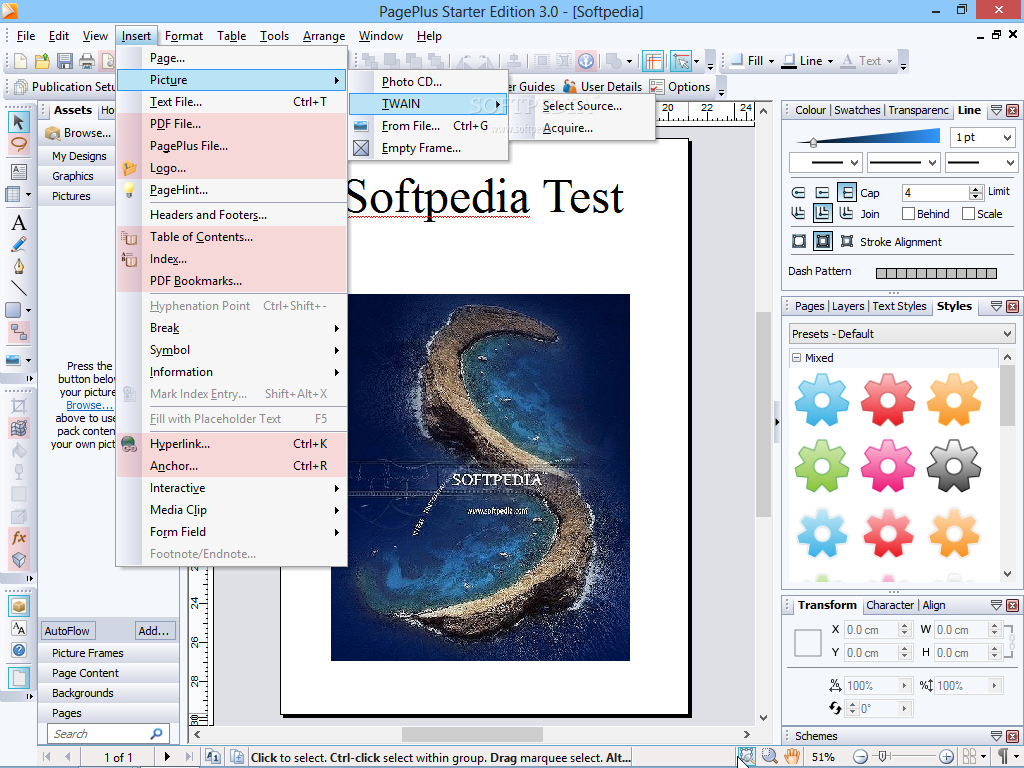Screen dimensions: 1024x768
Task: Select the Straight Line tool
Action: pos(18,288)
